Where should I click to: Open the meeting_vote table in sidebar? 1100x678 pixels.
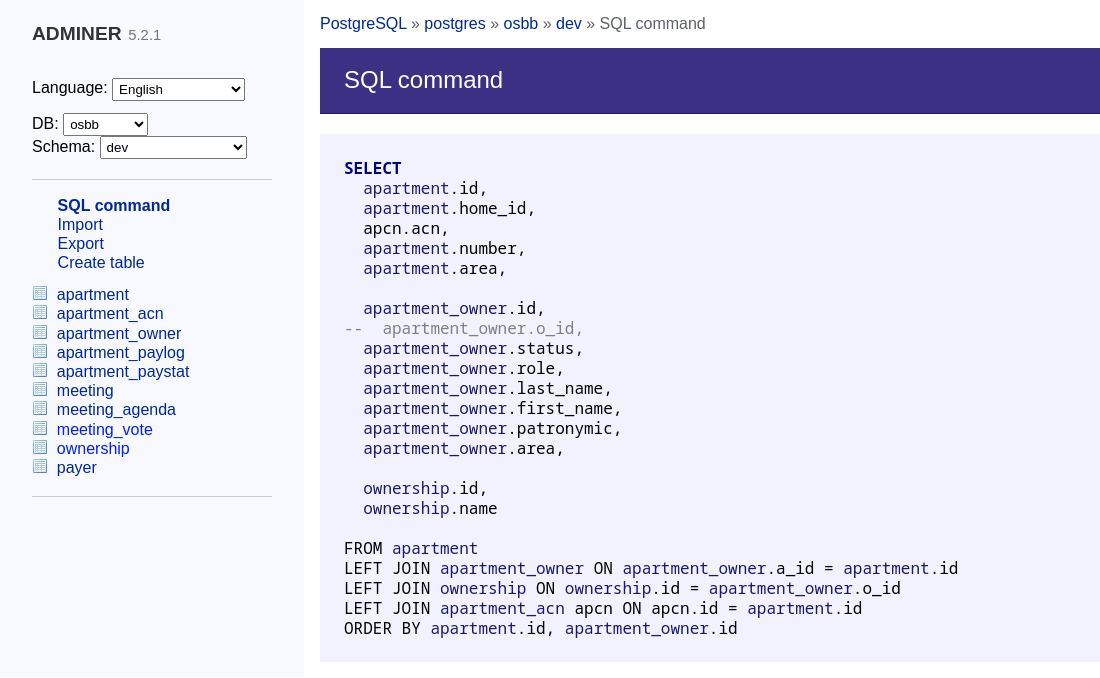pos(105,430)
